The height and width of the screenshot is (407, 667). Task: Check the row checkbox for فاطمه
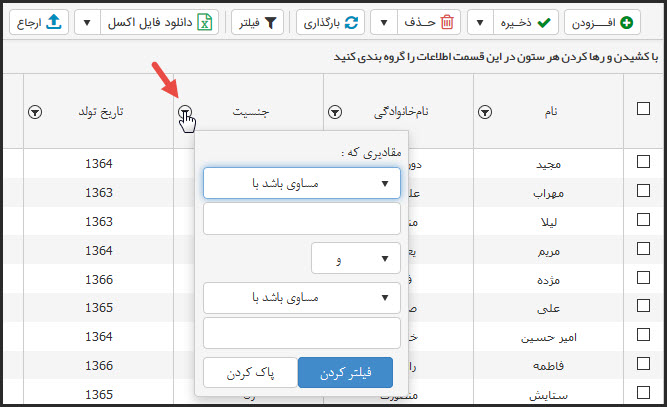click(x=643, y=364)
